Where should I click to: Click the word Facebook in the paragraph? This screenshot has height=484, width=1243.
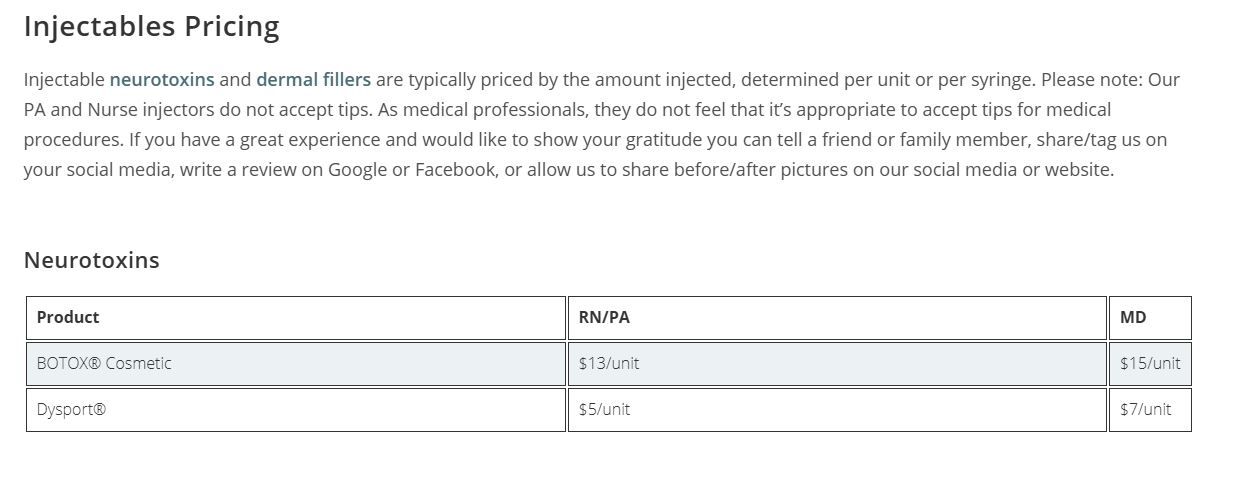455,169
